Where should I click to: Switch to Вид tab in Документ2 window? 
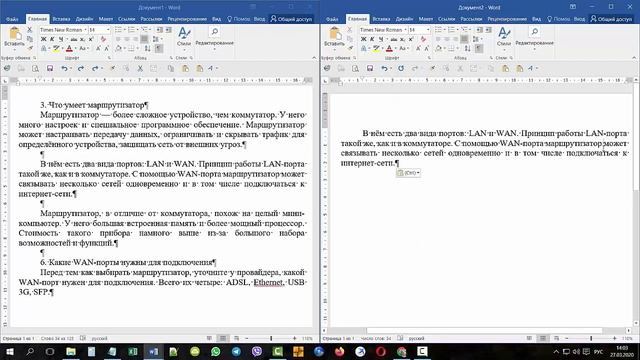tap(536, 19)
